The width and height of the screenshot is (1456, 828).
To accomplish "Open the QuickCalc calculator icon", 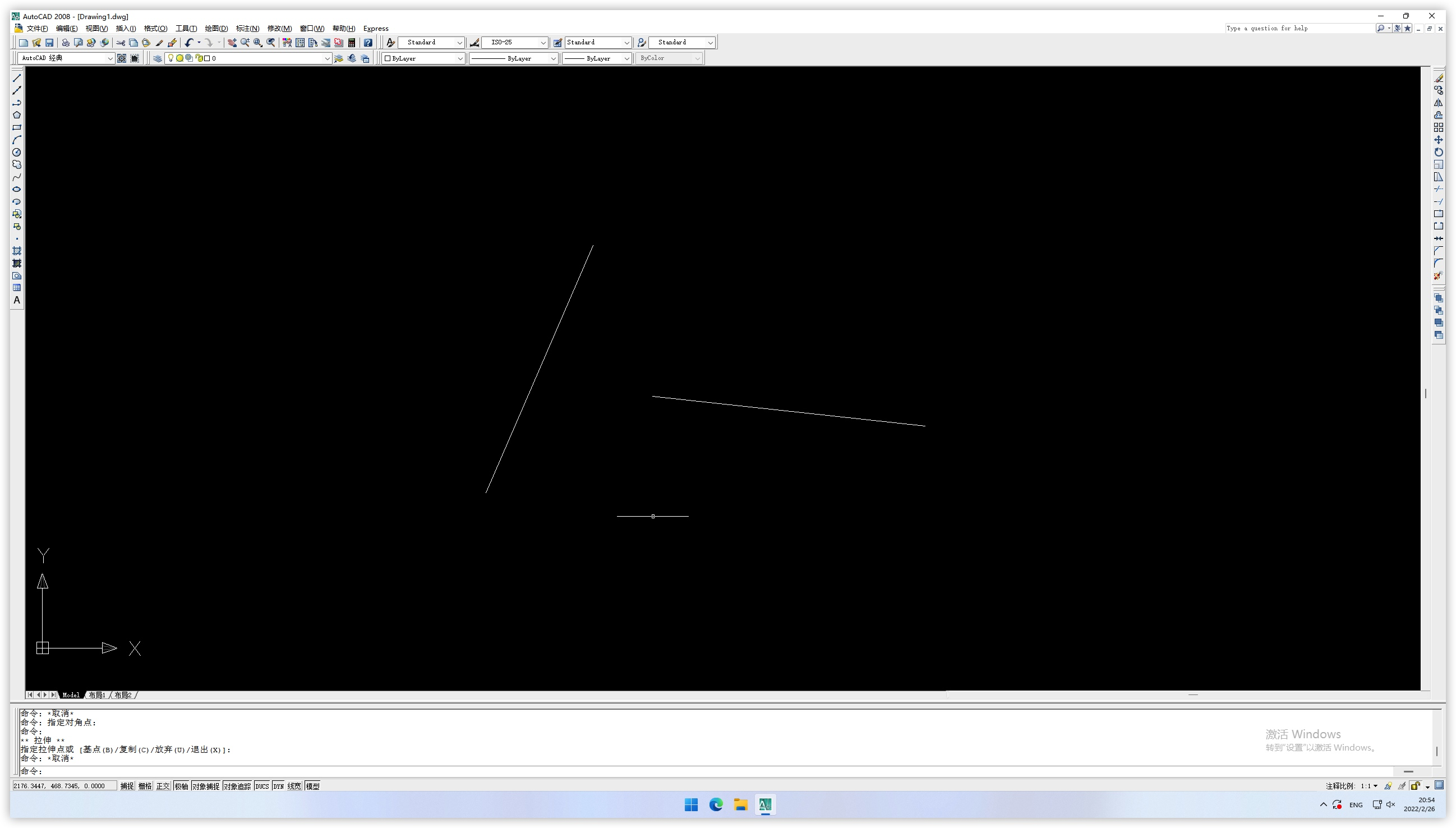I will click(352, 43).
